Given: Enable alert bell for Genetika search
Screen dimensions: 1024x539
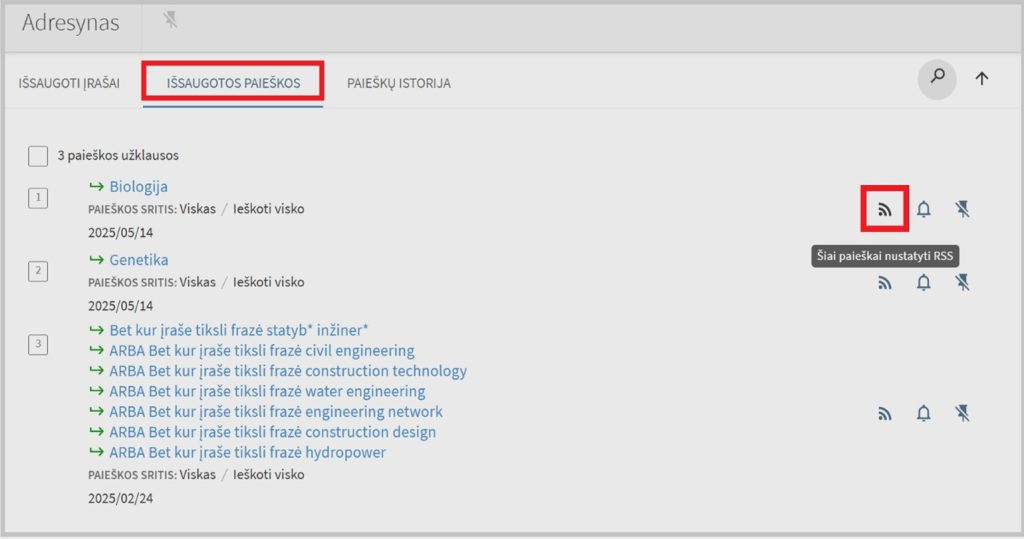Looking at the screenshot, I should (x=923, y=283).
